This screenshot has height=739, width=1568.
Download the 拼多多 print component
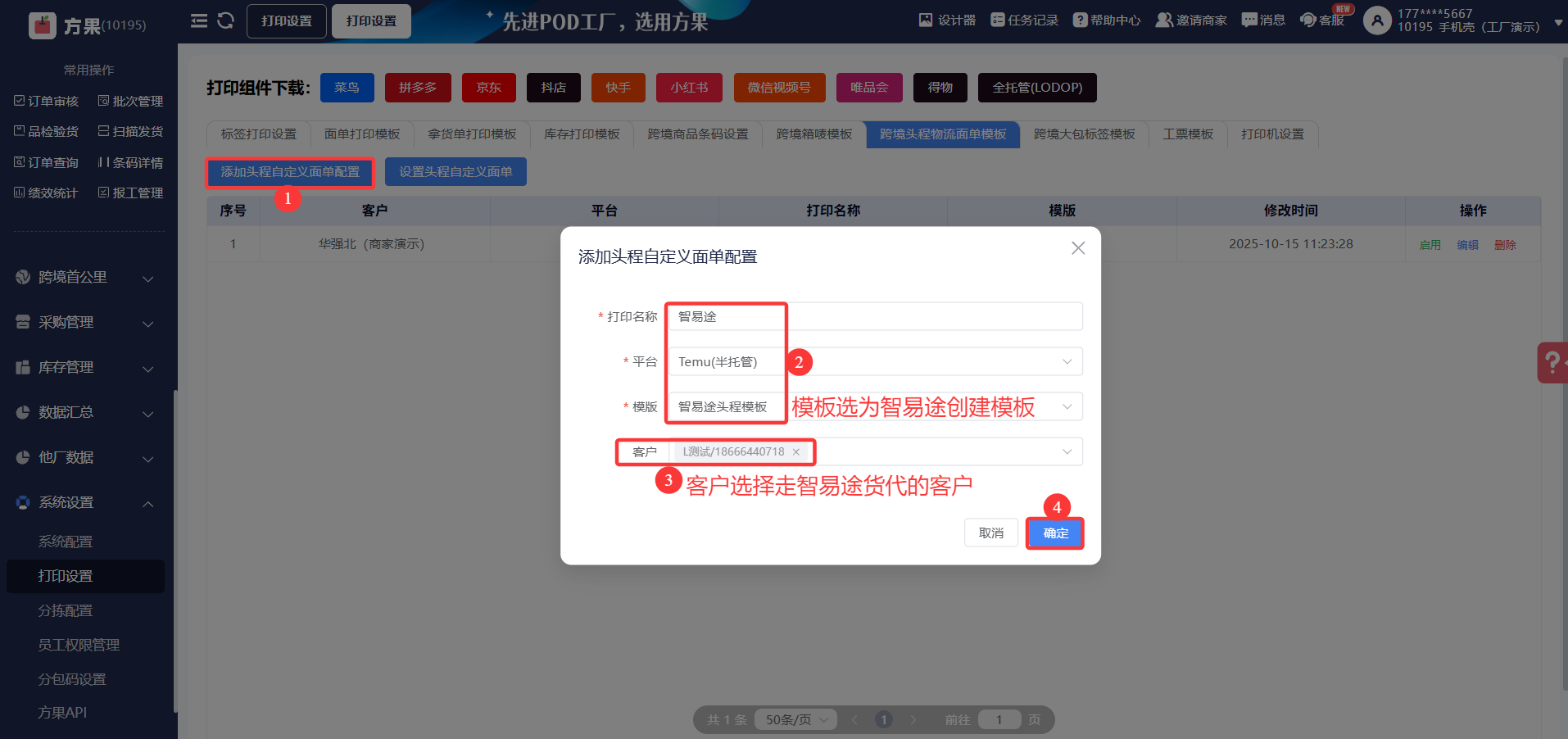pos(418,88)
